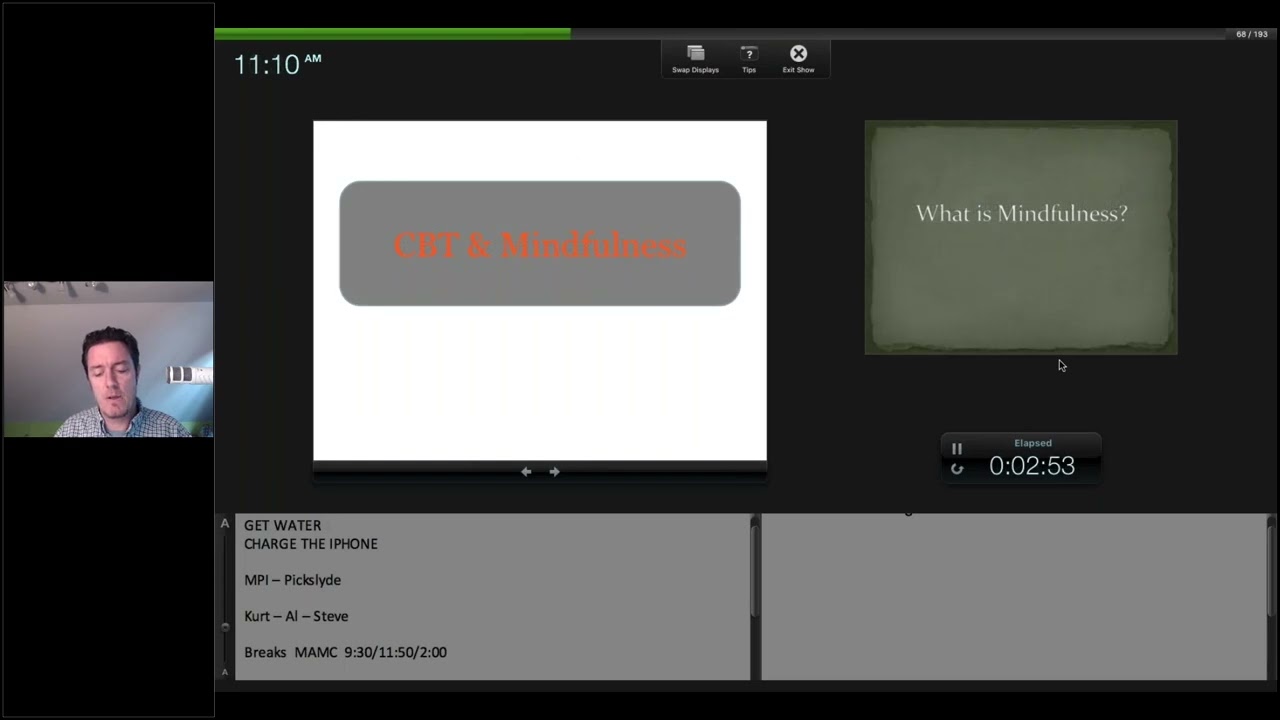1280x720 pixels.
Task: Click the Breaks MAMC 9:30/11:50/2:00 note
Action: 346,652
